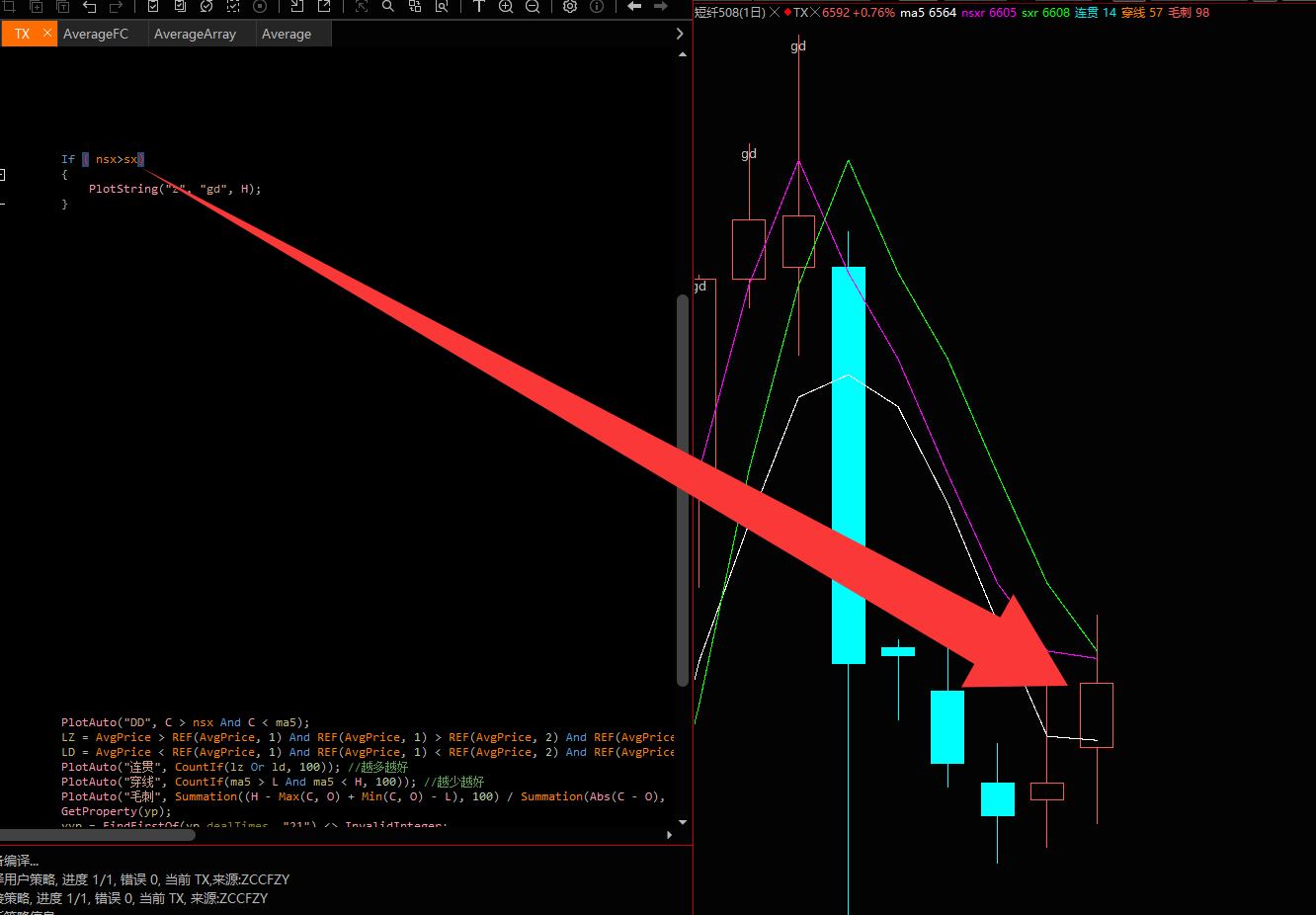
Task: Click the circled info icon
Action: [x=597, y=6]
